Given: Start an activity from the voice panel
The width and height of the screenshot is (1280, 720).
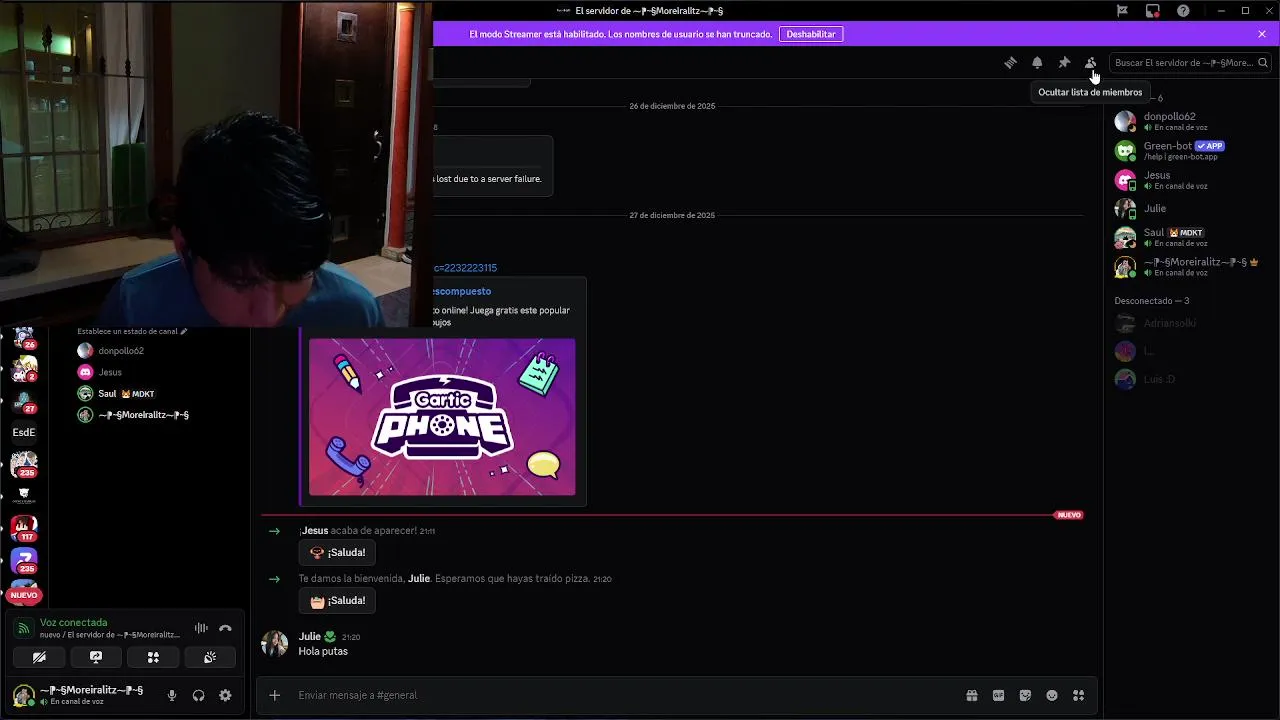Looking at the screenshot, I should coord(153,657).
